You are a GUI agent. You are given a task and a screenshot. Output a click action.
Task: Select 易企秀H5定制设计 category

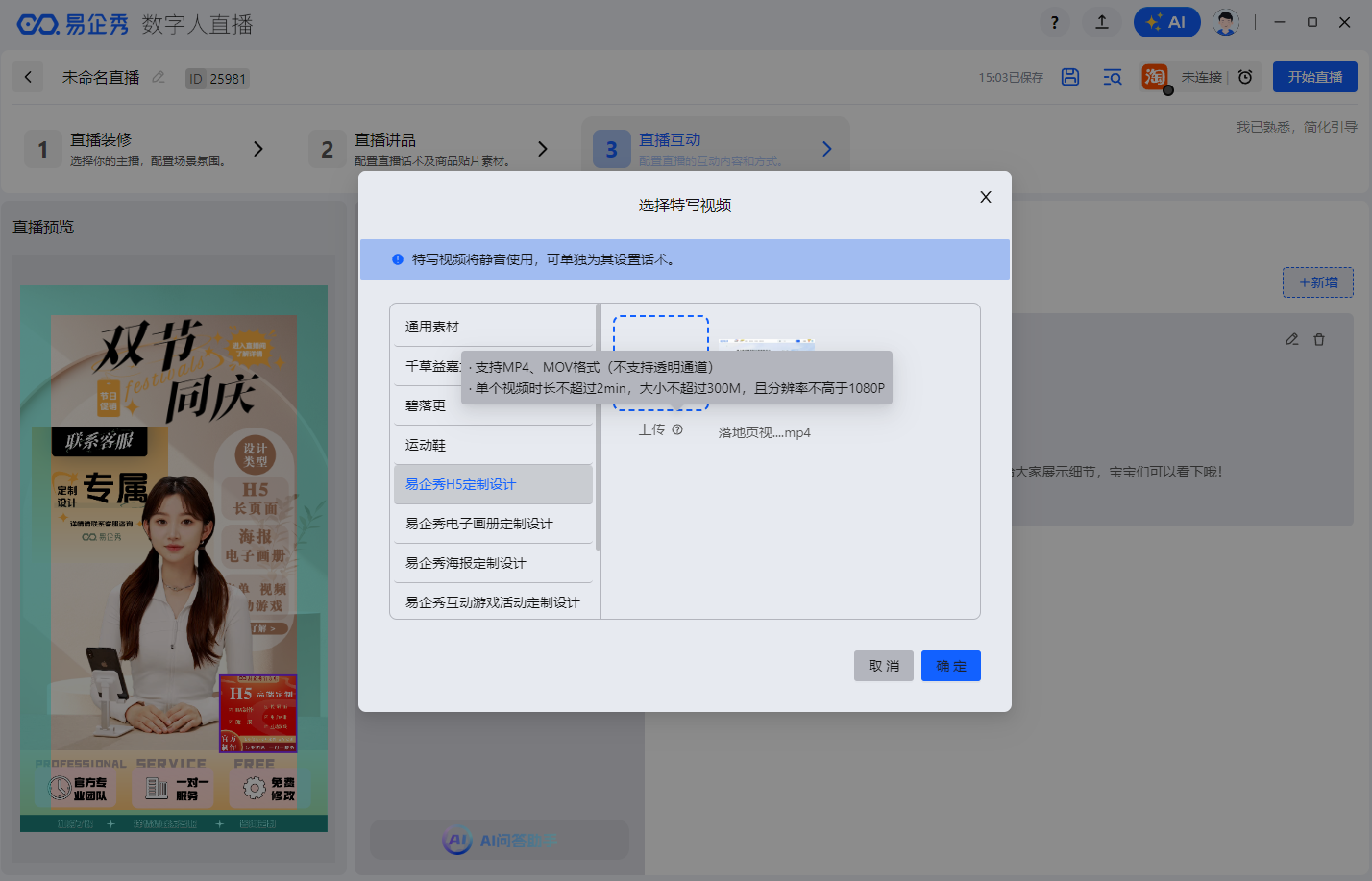tap(493, 484)
